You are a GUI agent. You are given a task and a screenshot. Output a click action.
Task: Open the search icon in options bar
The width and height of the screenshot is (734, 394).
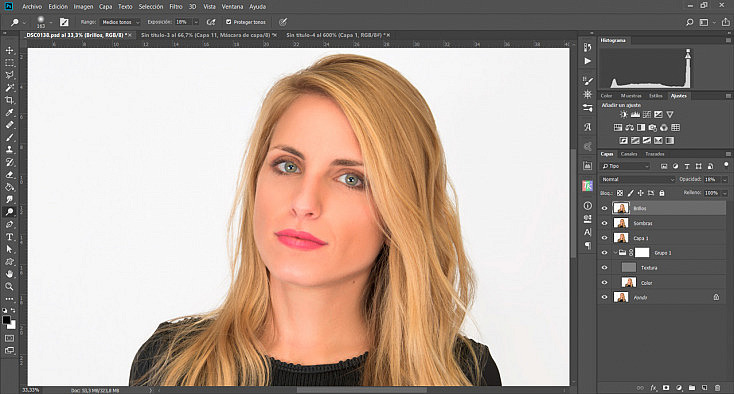click(x=690, y=22)
